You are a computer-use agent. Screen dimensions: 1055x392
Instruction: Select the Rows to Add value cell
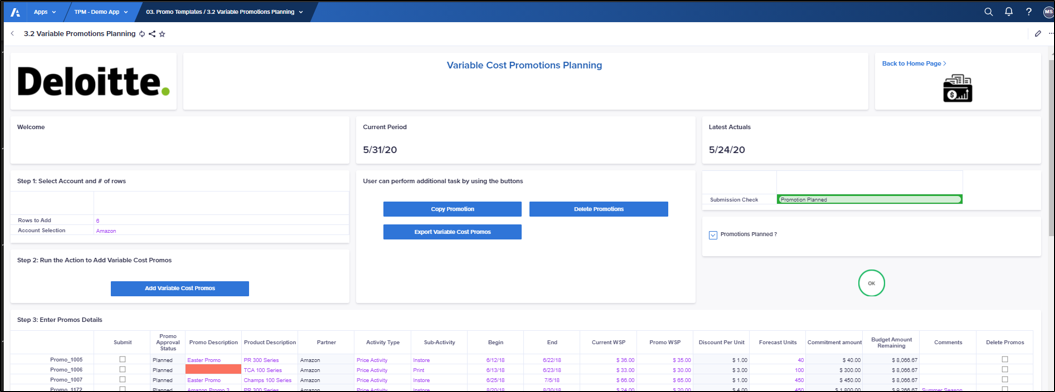point(221,220)
